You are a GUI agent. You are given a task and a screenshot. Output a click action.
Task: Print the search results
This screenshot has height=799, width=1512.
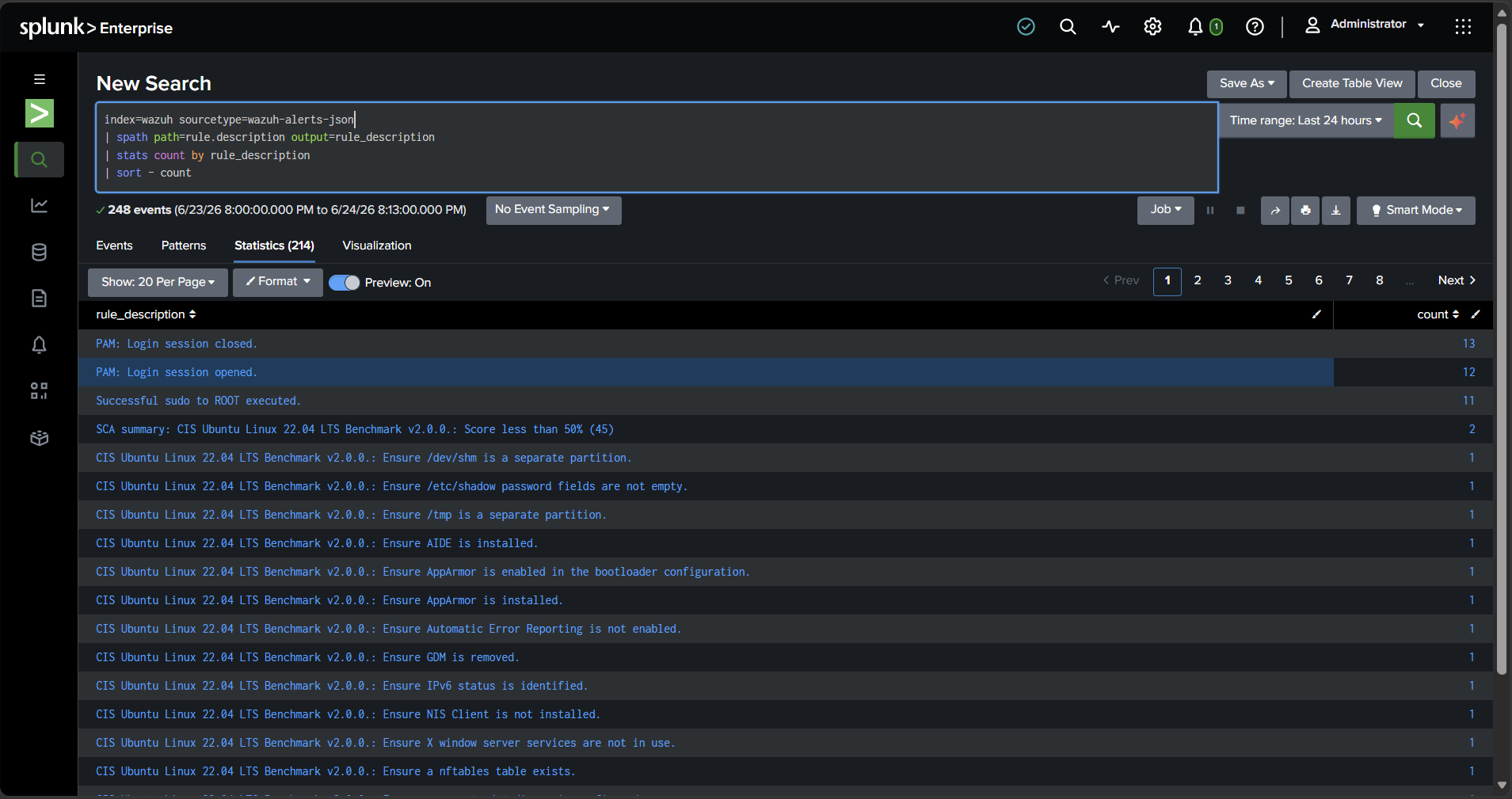click(1305, 211)
